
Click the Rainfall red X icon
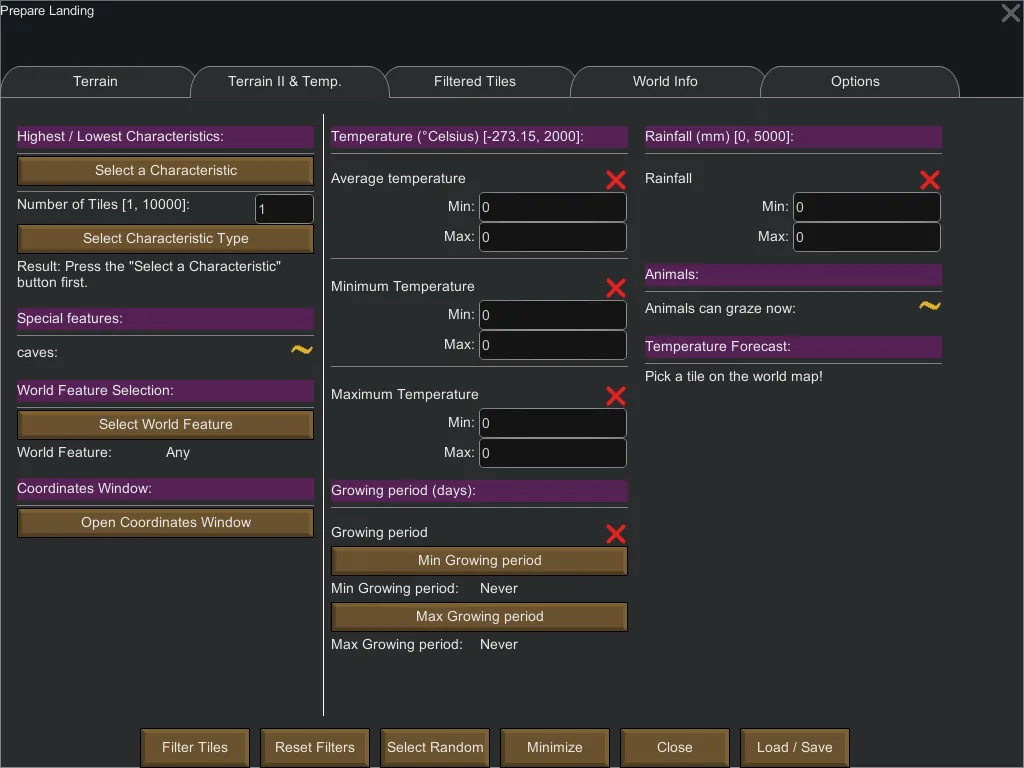pos(930,180)
